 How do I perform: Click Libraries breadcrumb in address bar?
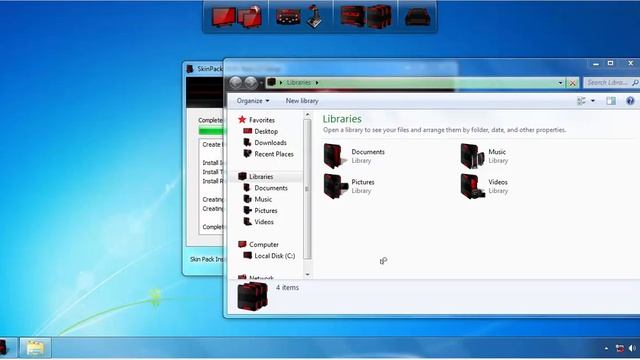pyautogui.click(x=299, y=82)
